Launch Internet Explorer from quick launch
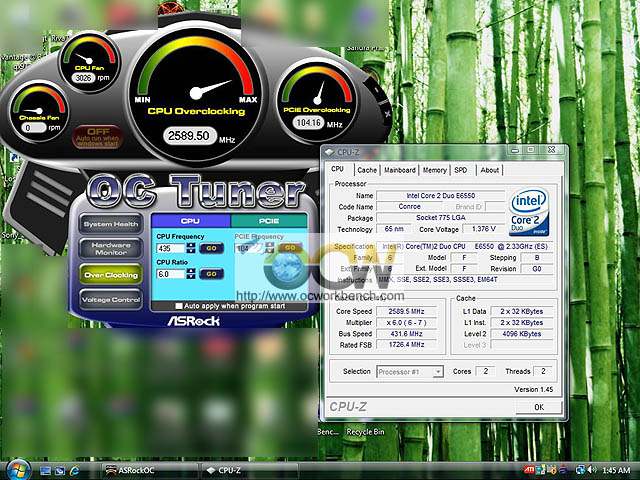640x480 pixels. pos(74,471)
